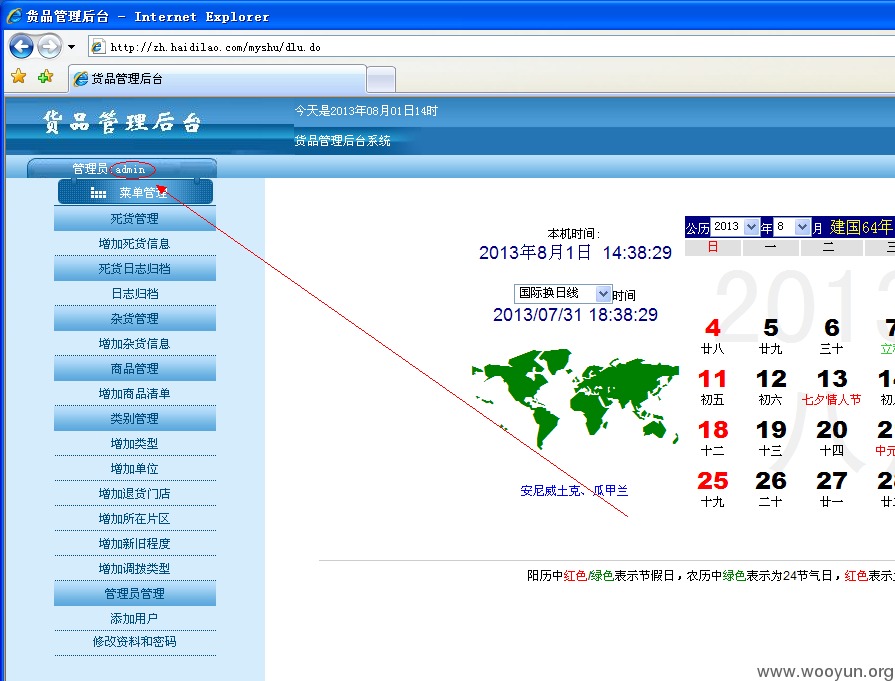The width and height of the screenshot is (895, 681).
Task: Click the 菜单管理 menu header
Action: coord(135,192)
